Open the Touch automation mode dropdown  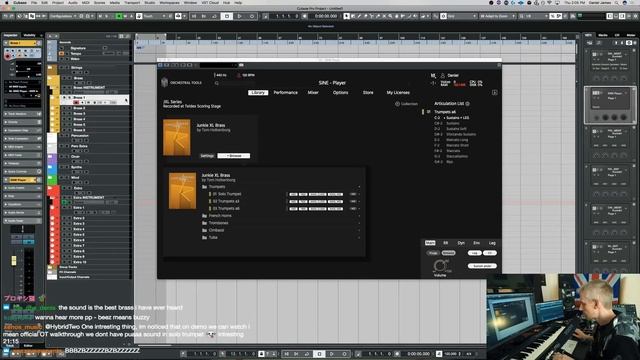pyautogui.click(x=154, y=16)
